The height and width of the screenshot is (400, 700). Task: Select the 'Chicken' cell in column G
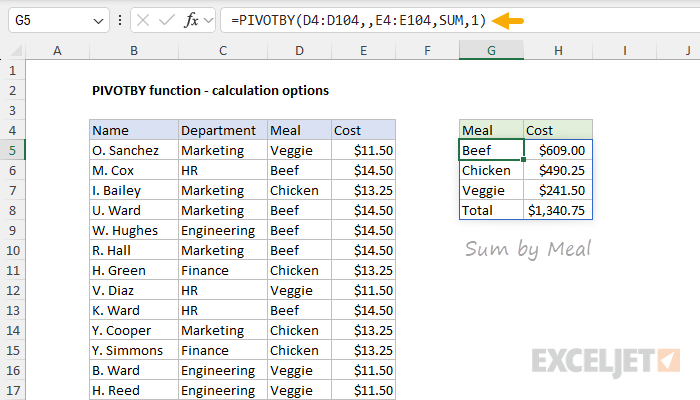[491, 171]
